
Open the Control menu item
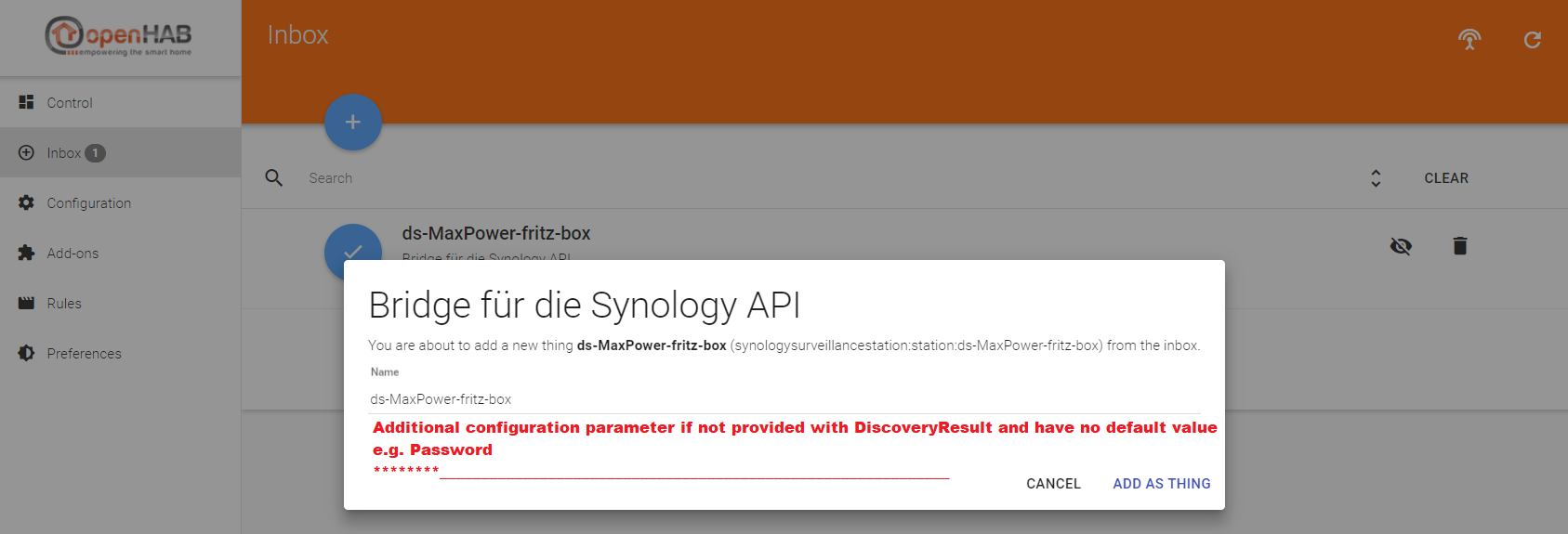click(x=70, y=103)
